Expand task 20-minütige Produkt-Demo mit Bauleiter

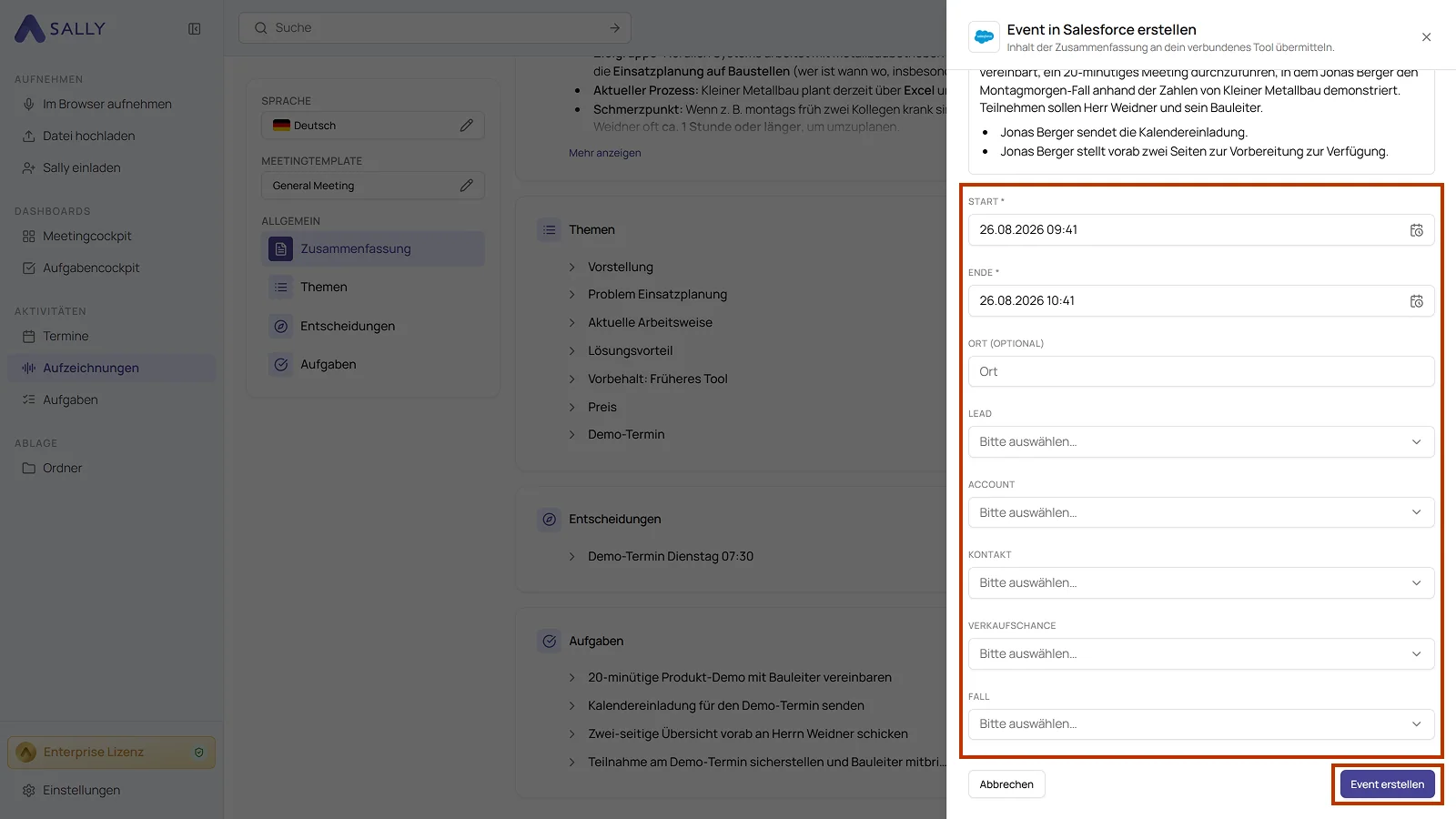[571, 678]
